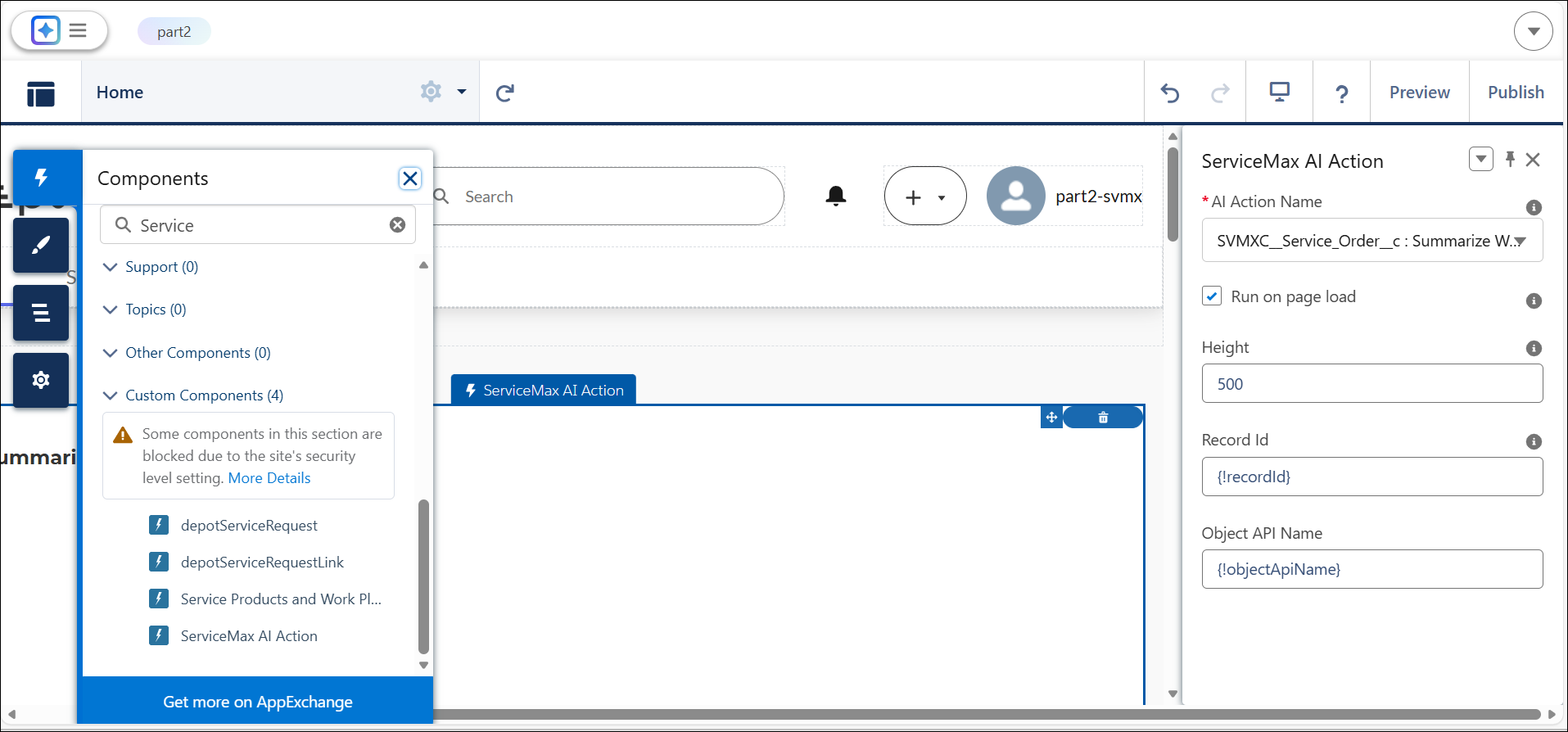1568x732 pixels.
Task: Pin the property panel
Action: pyautogui.click(x=1510, y=160)
